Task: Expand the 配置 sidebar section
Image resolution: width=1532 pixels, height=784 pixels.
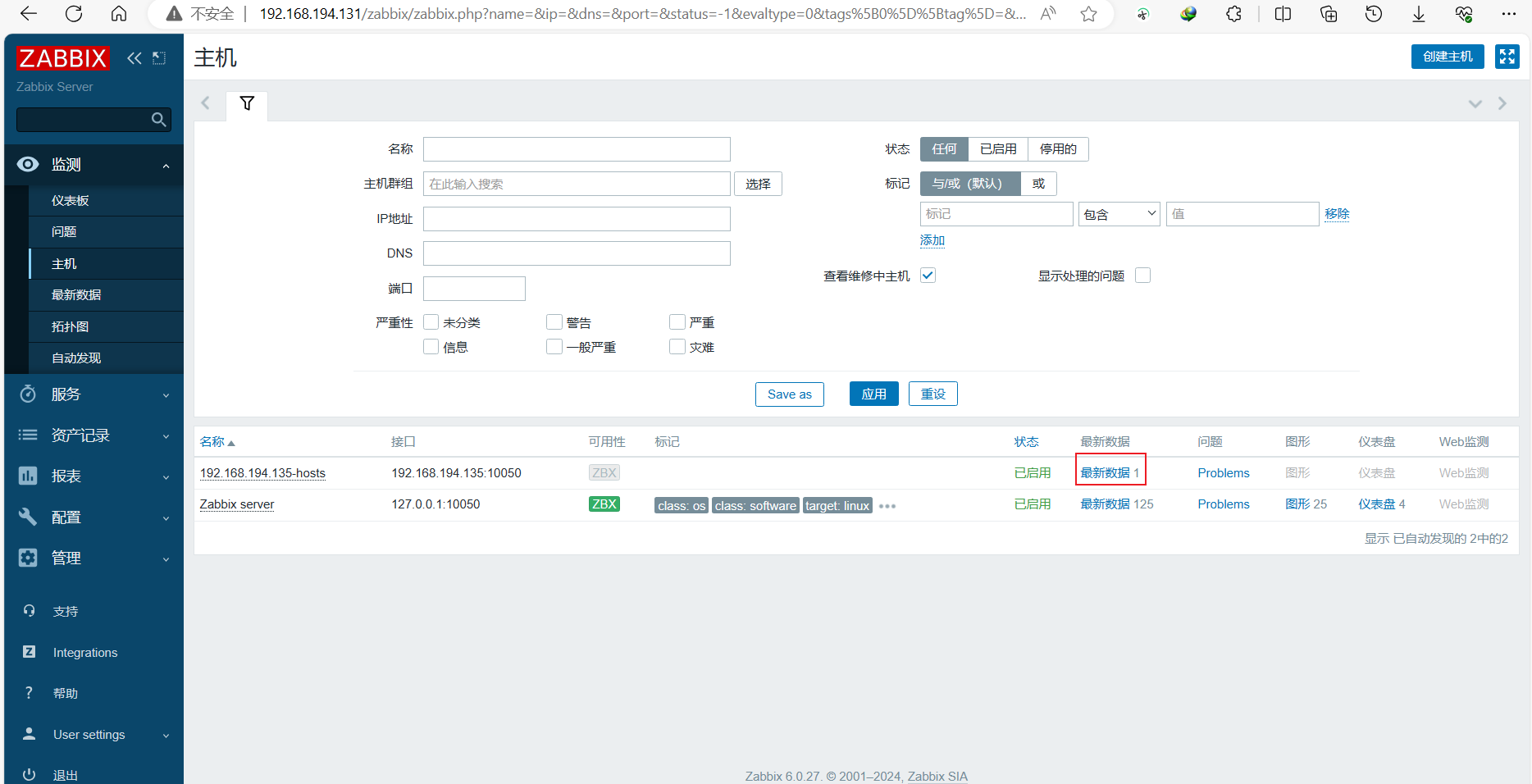Action: click(x=93, y=517)
